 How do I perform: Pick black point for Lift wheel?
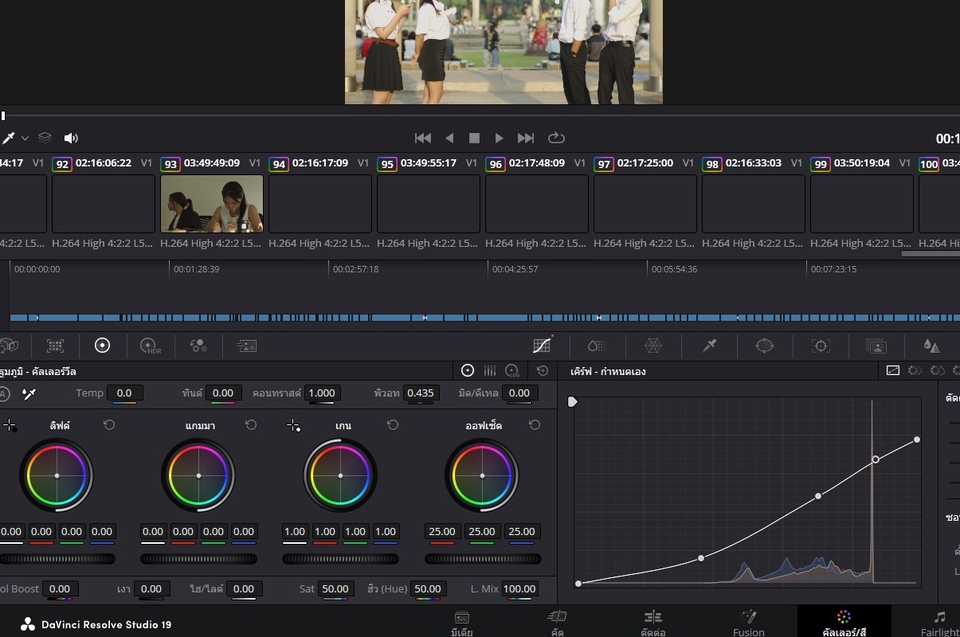point(10,425)
